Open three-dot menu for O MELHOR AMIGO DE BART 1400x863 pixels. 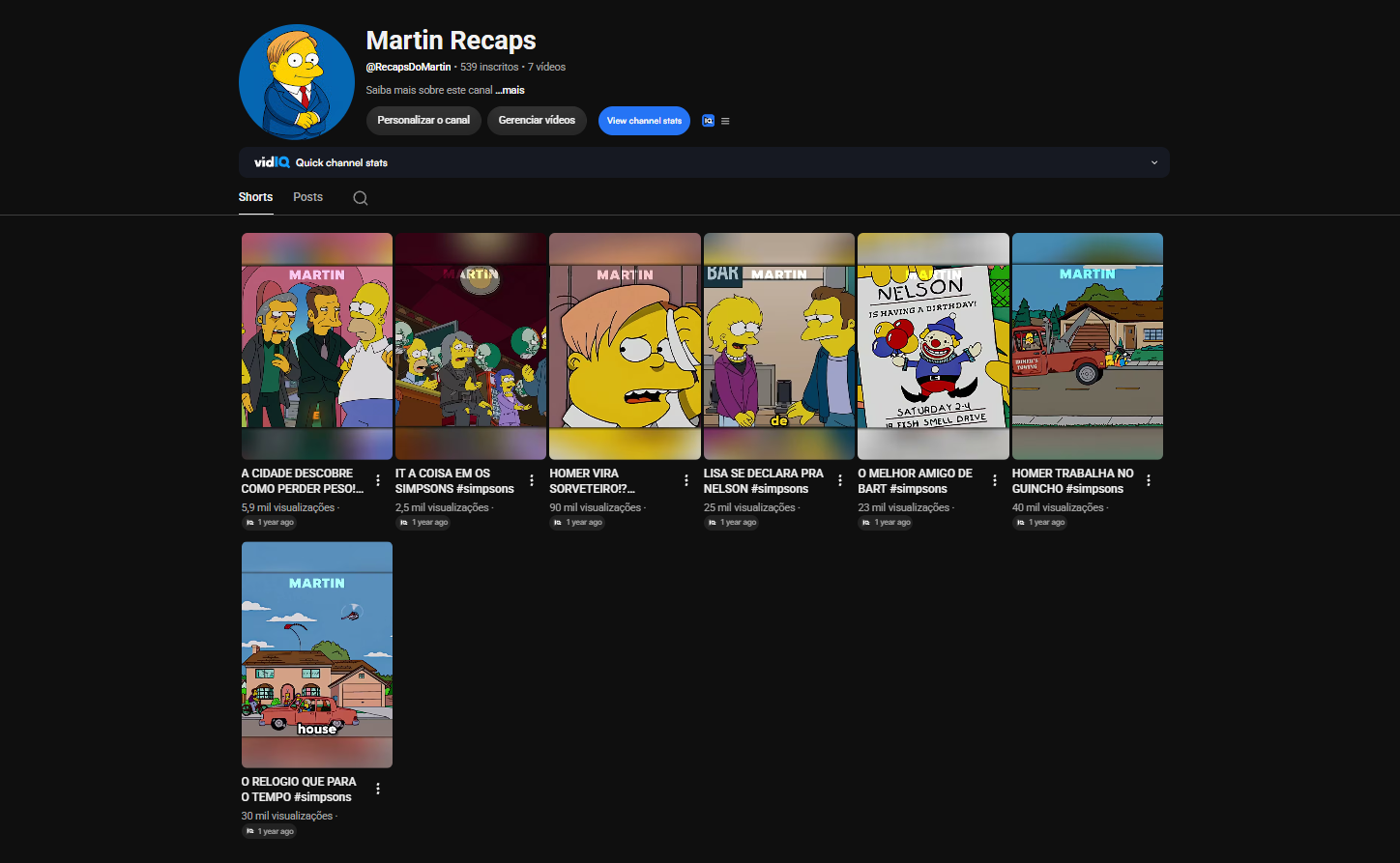point(995,480)
